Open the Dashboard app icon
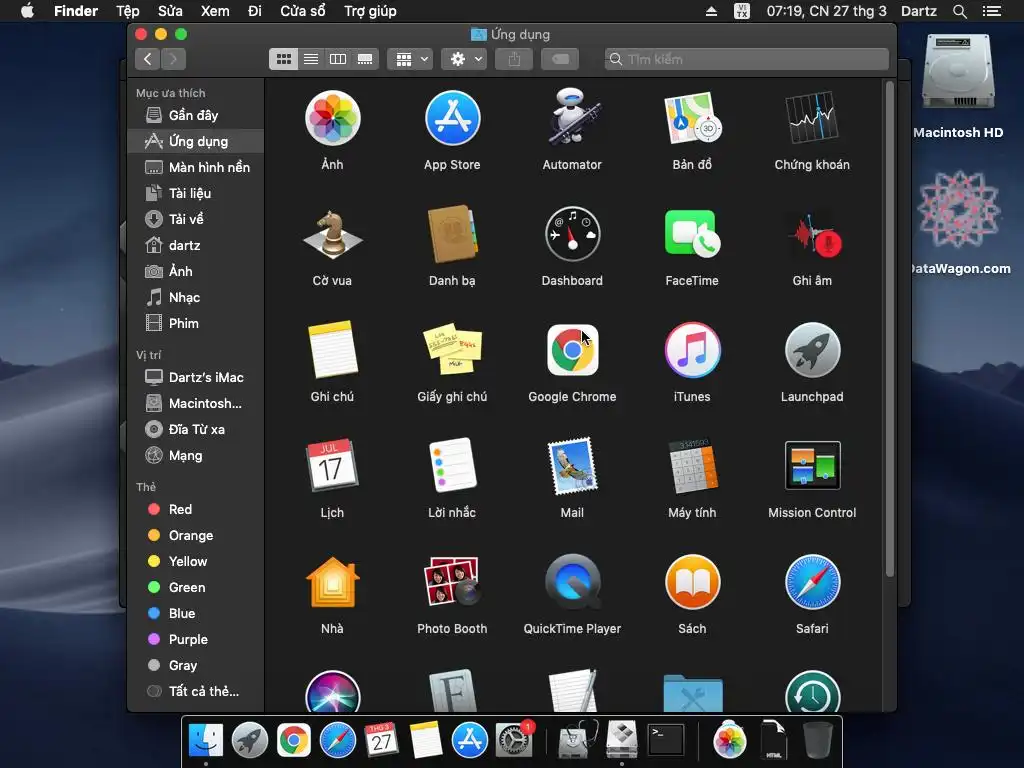This screenshot has height=768, width=1024. (x=572, y=234)
